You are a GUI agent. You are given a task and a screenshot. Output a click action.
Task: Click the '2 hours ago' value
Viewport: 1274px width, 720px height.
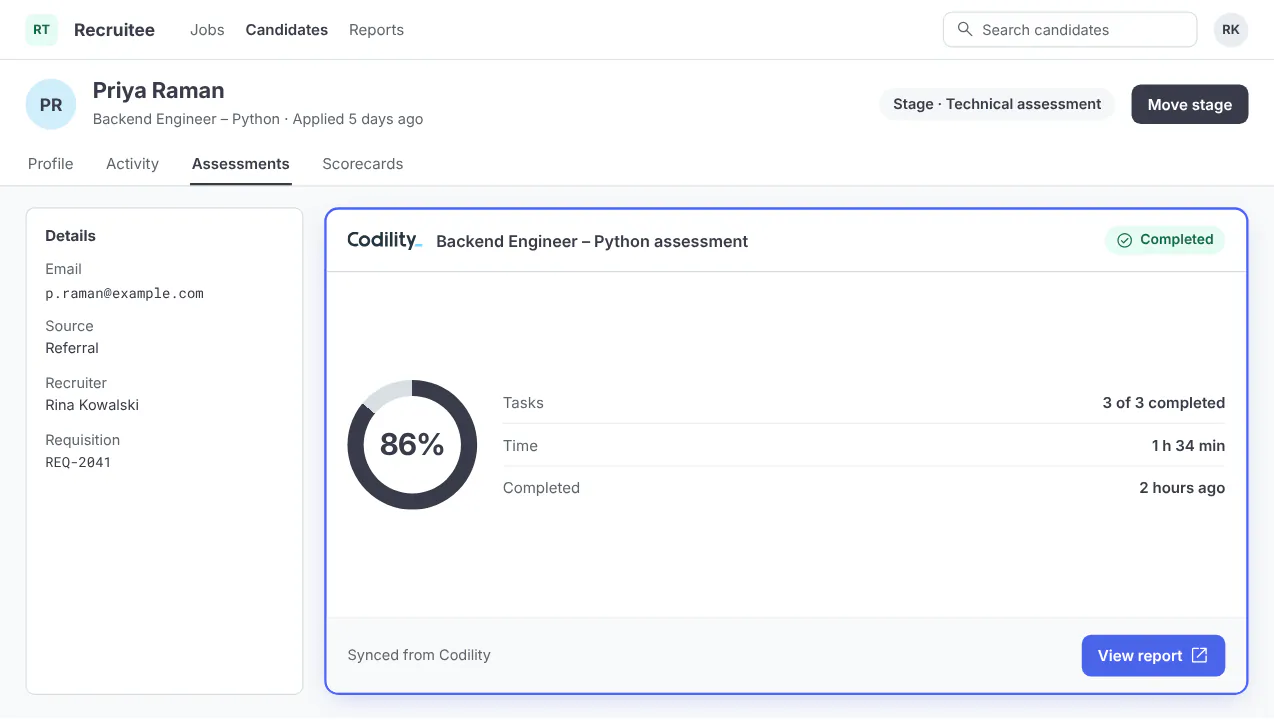point(1182,488)
